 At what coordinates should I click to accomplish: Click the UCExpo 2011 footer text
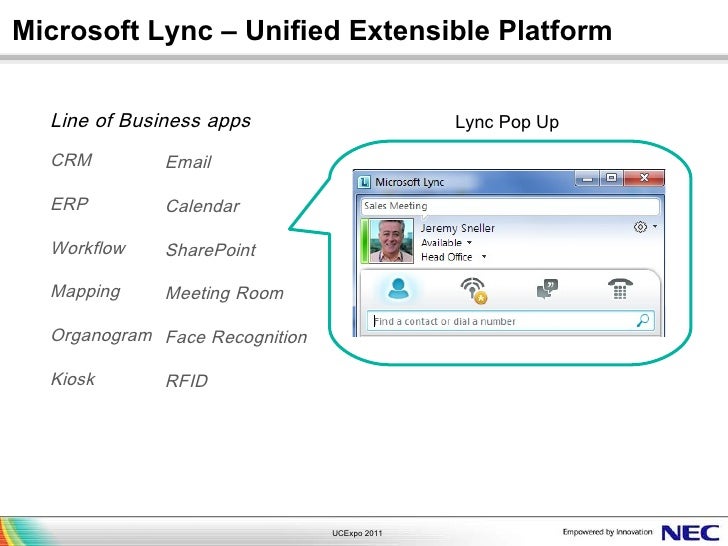click(357, 533)
